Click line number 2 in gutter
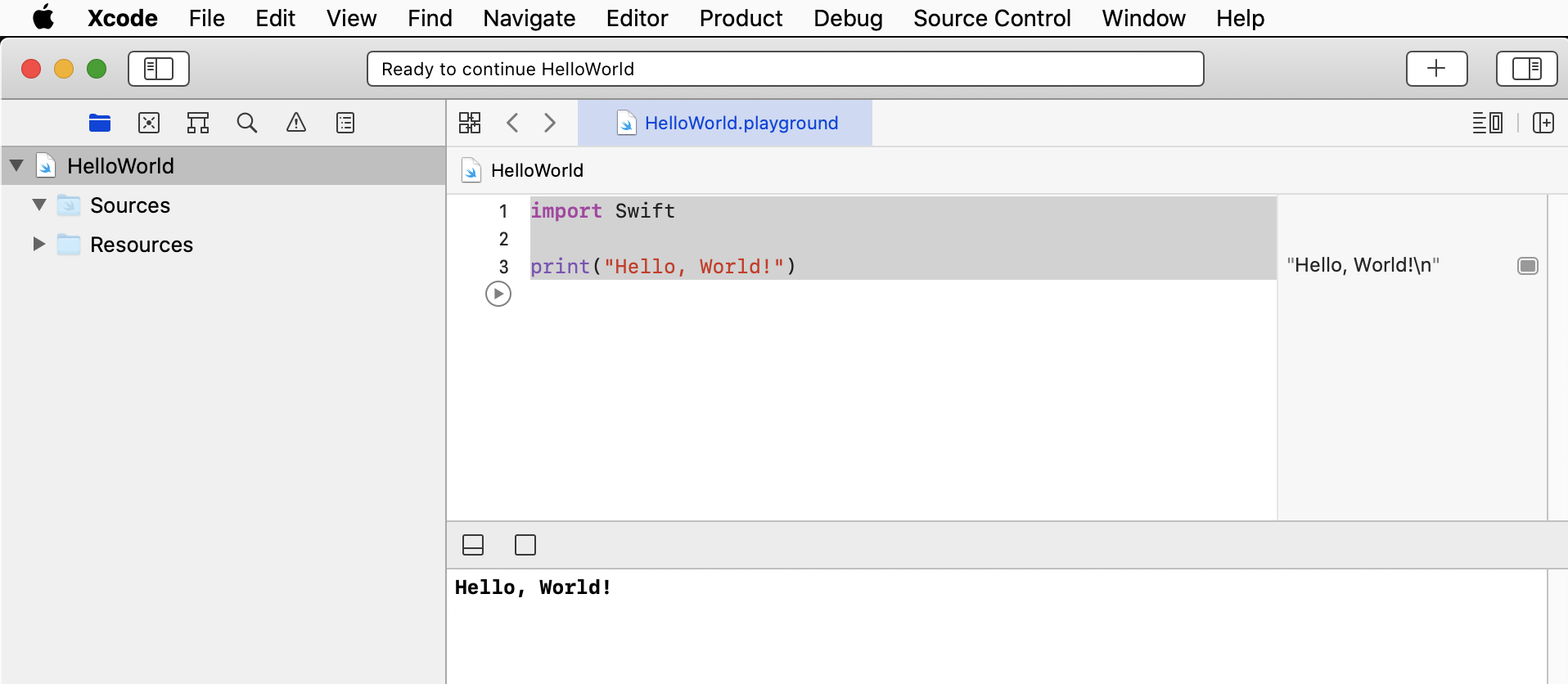The height and width of the screenshot is (684, 1568). pyautogui.click(x=504, y=239)
